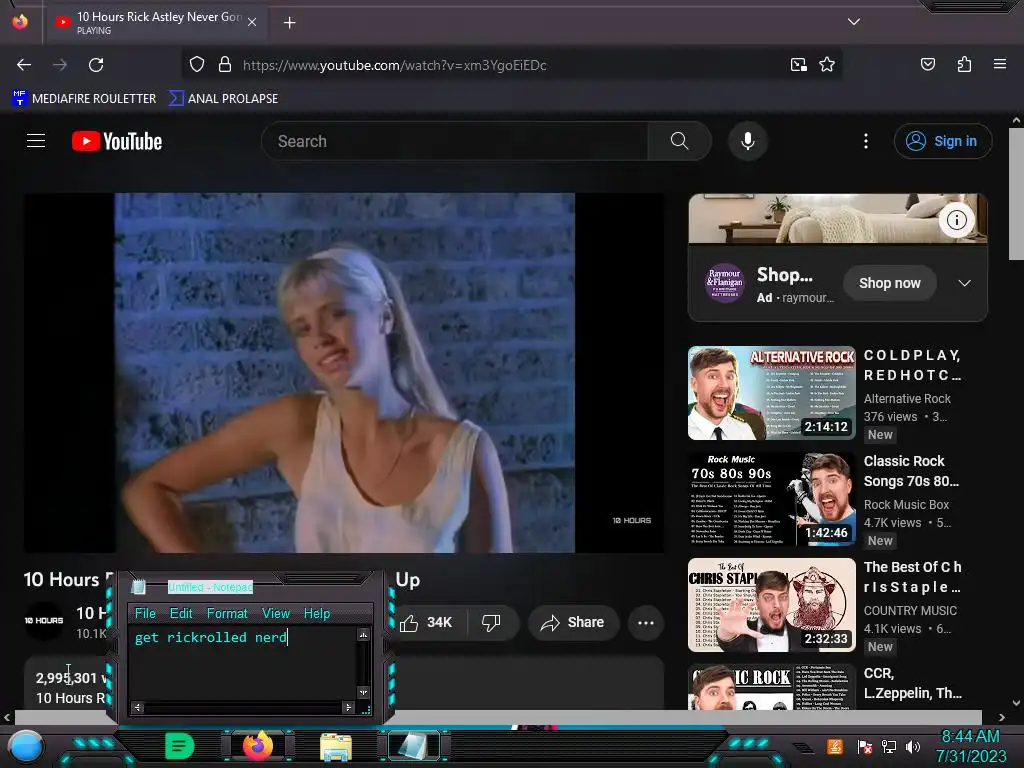Viewport: 1024px width, 768px height.
Task: Click the Notepad text 'get rickrolled nerd'
Action: pos(210,637)
